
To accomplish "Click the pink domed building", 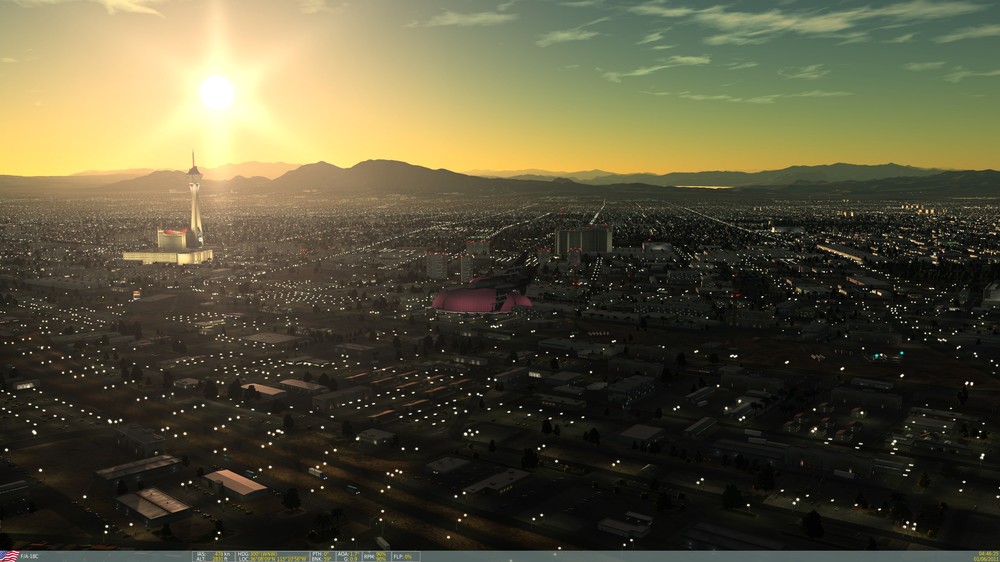I will [x=482, y=300].
